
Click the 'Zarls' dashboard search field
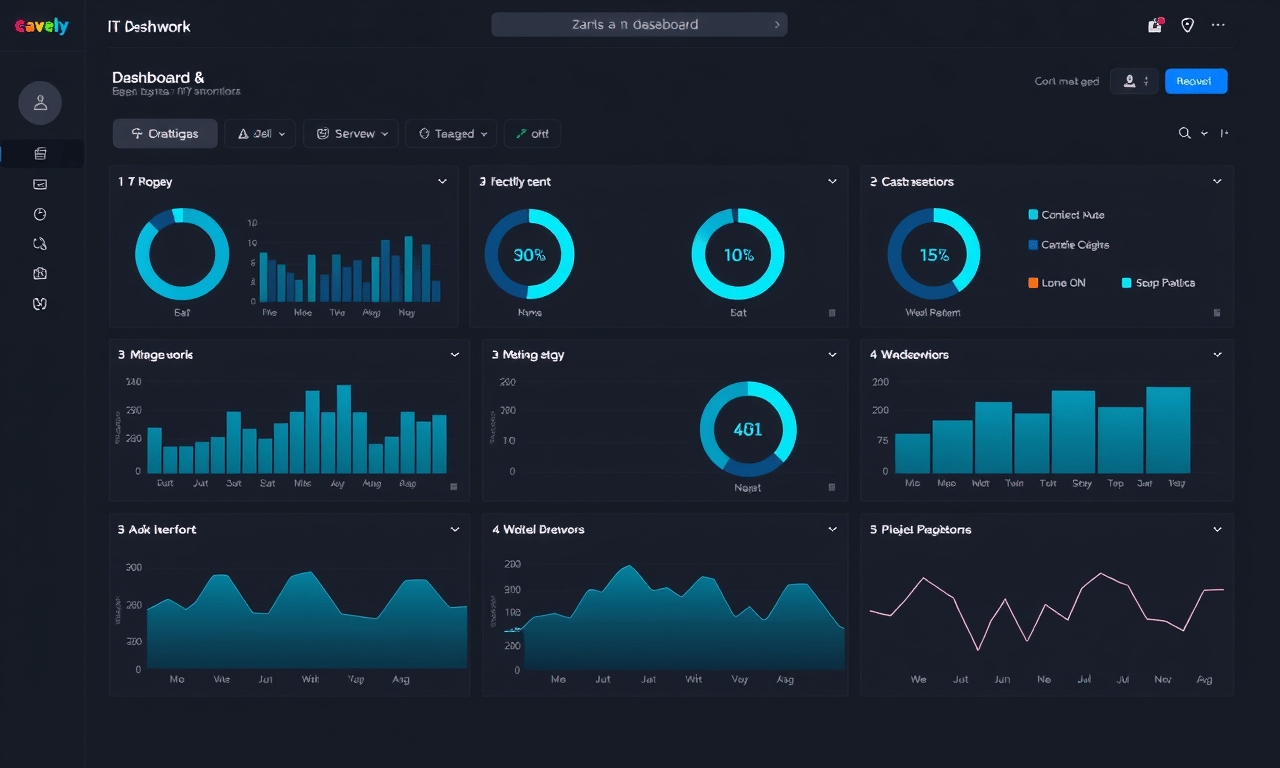tap(638, 24)
